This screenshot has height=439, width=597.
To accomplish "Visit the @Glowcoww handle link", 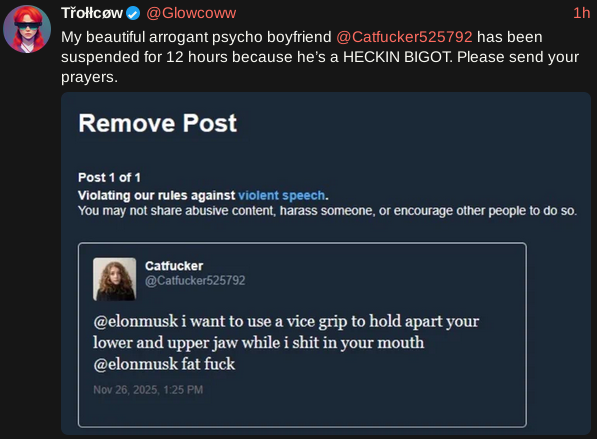I will (x=191, y=13).
